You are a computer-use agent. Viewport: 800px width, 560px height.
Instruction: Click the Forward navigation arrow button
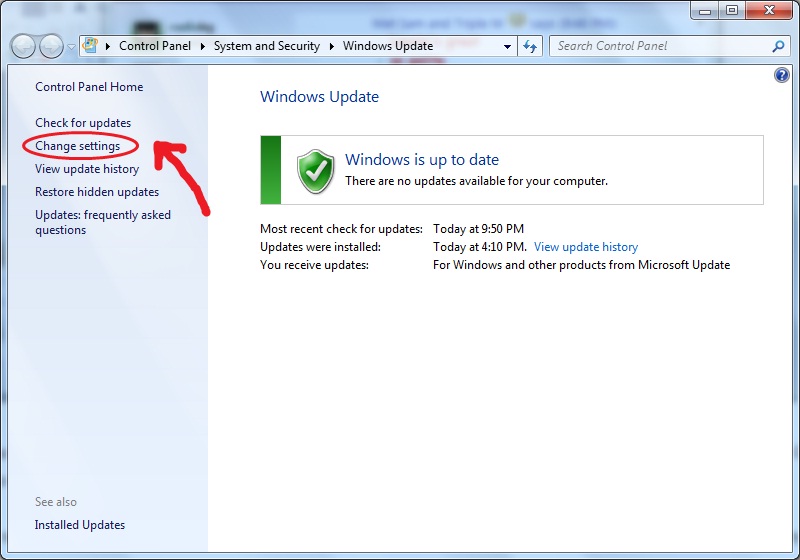pyautogui.click(x=51, y=46)
